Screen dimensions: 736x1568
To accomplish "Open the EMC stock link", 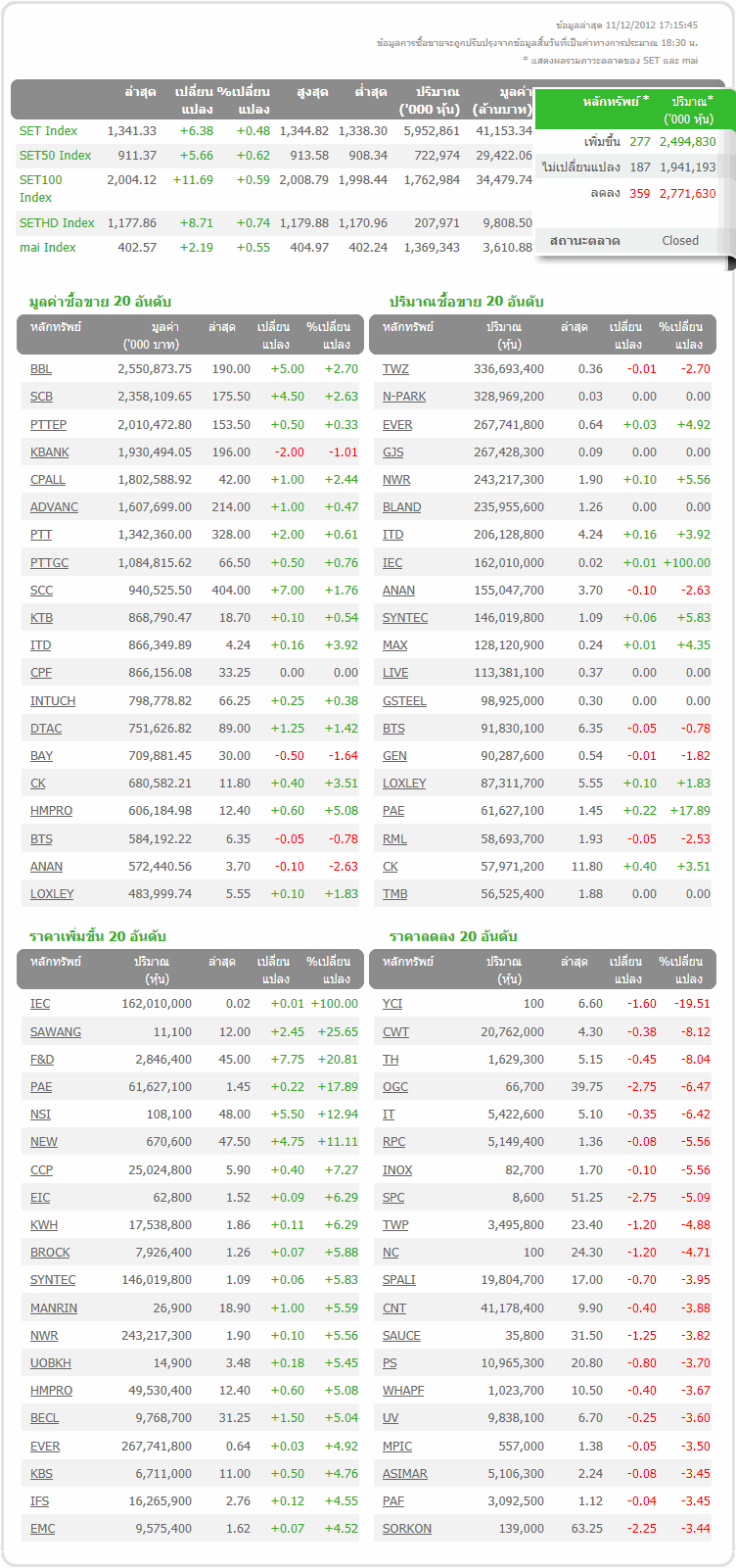I will click(42, 1528).
